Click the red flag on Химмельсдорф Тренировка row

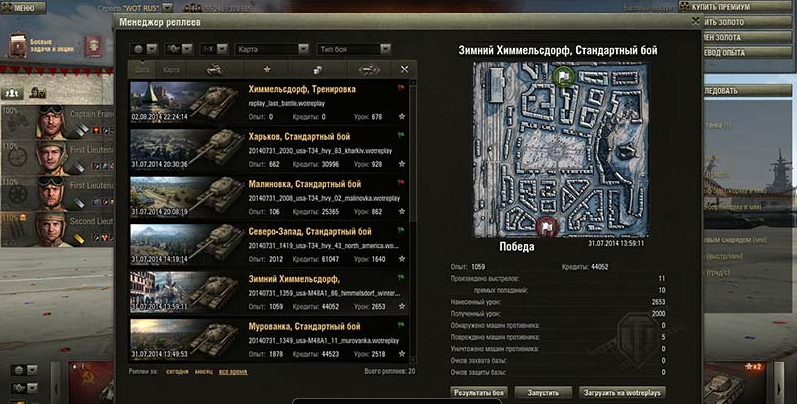pos(401,88)
